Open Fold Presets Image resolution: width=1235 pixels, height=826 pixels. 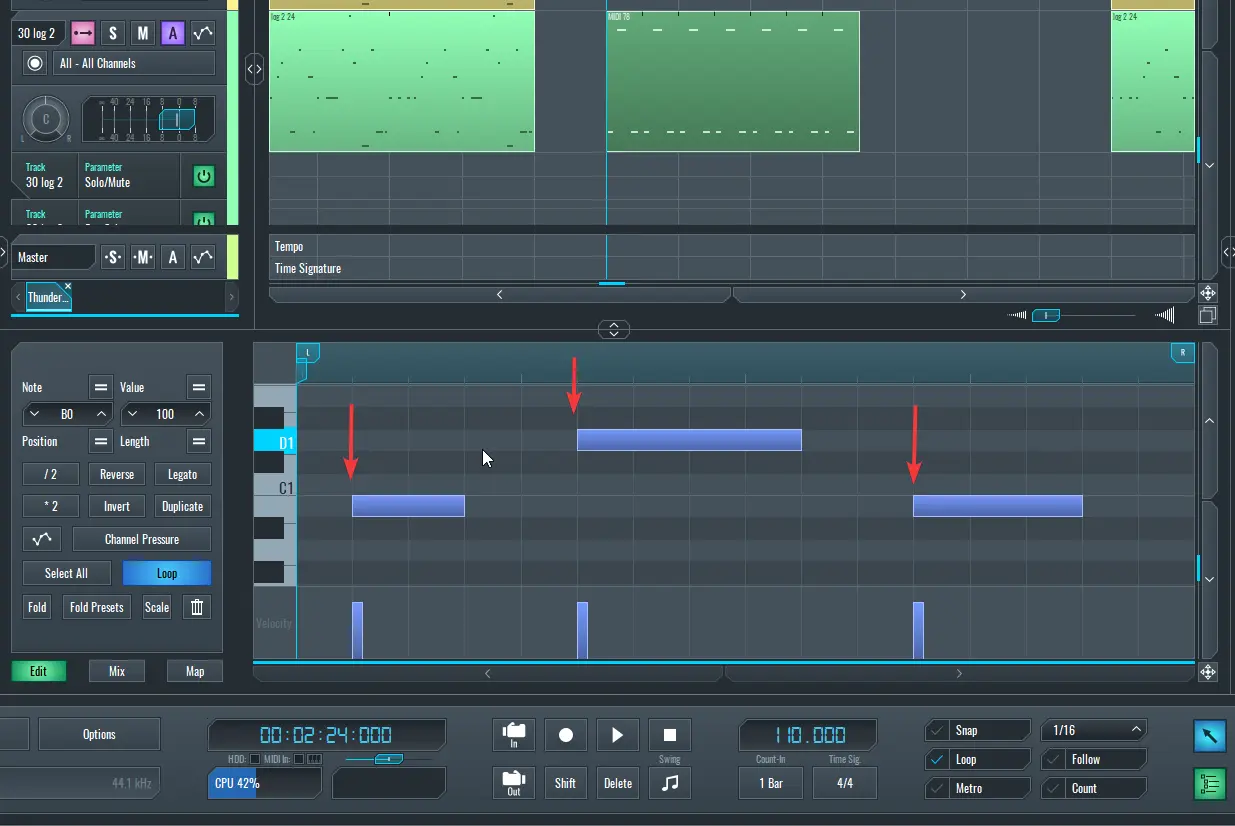coord(97,607)
